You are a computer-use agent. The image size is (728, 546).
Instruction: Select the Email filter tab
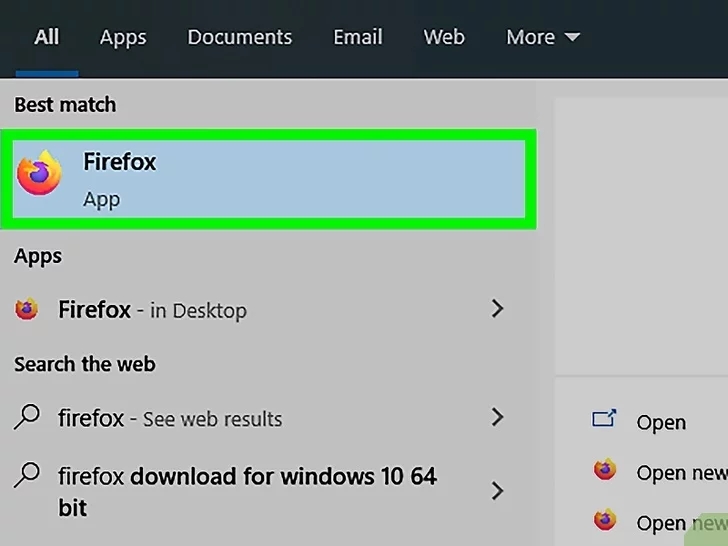pos(358,37)
